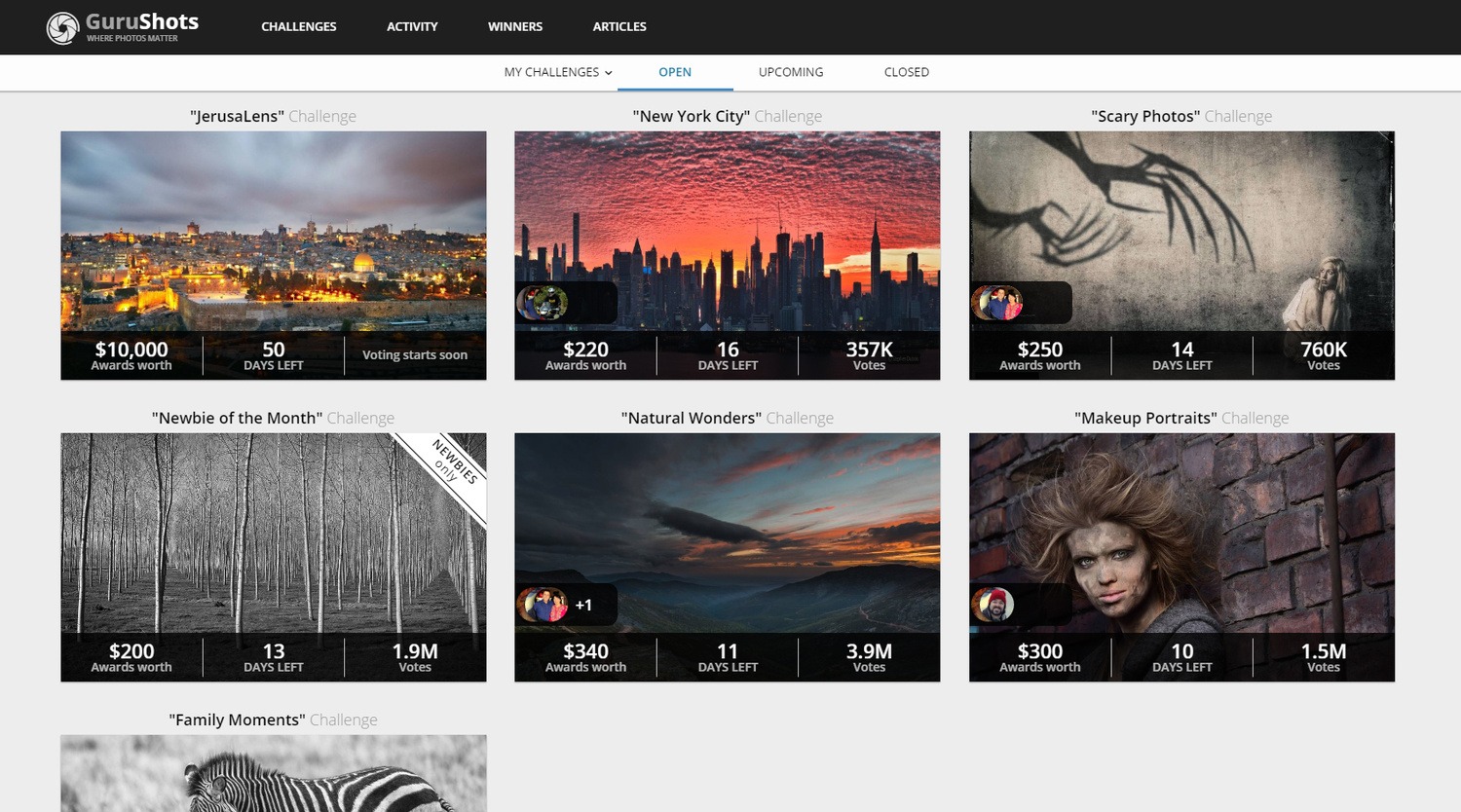Viewport: 1461px width, 812px height.
Task: Open the "Family Moments" challenge title link
Action: click(238, 720)
